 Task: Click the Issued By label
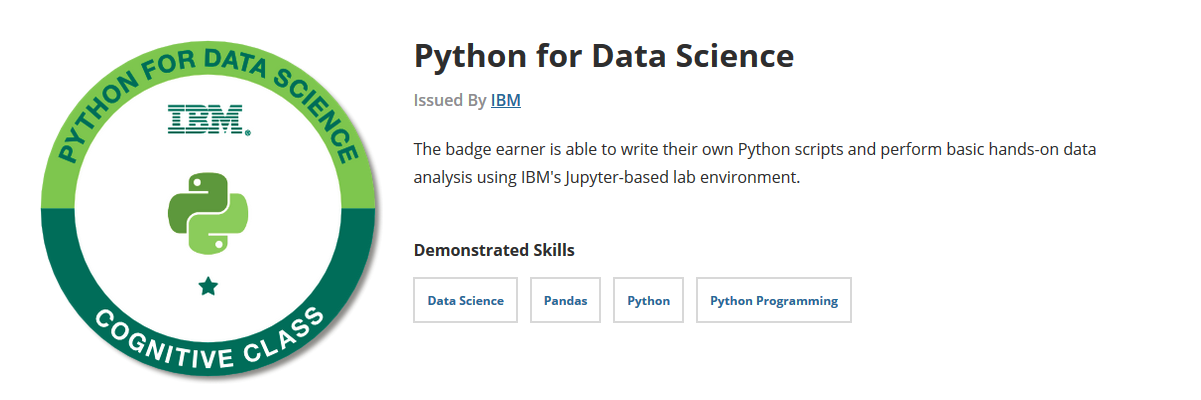click(450, 101)
